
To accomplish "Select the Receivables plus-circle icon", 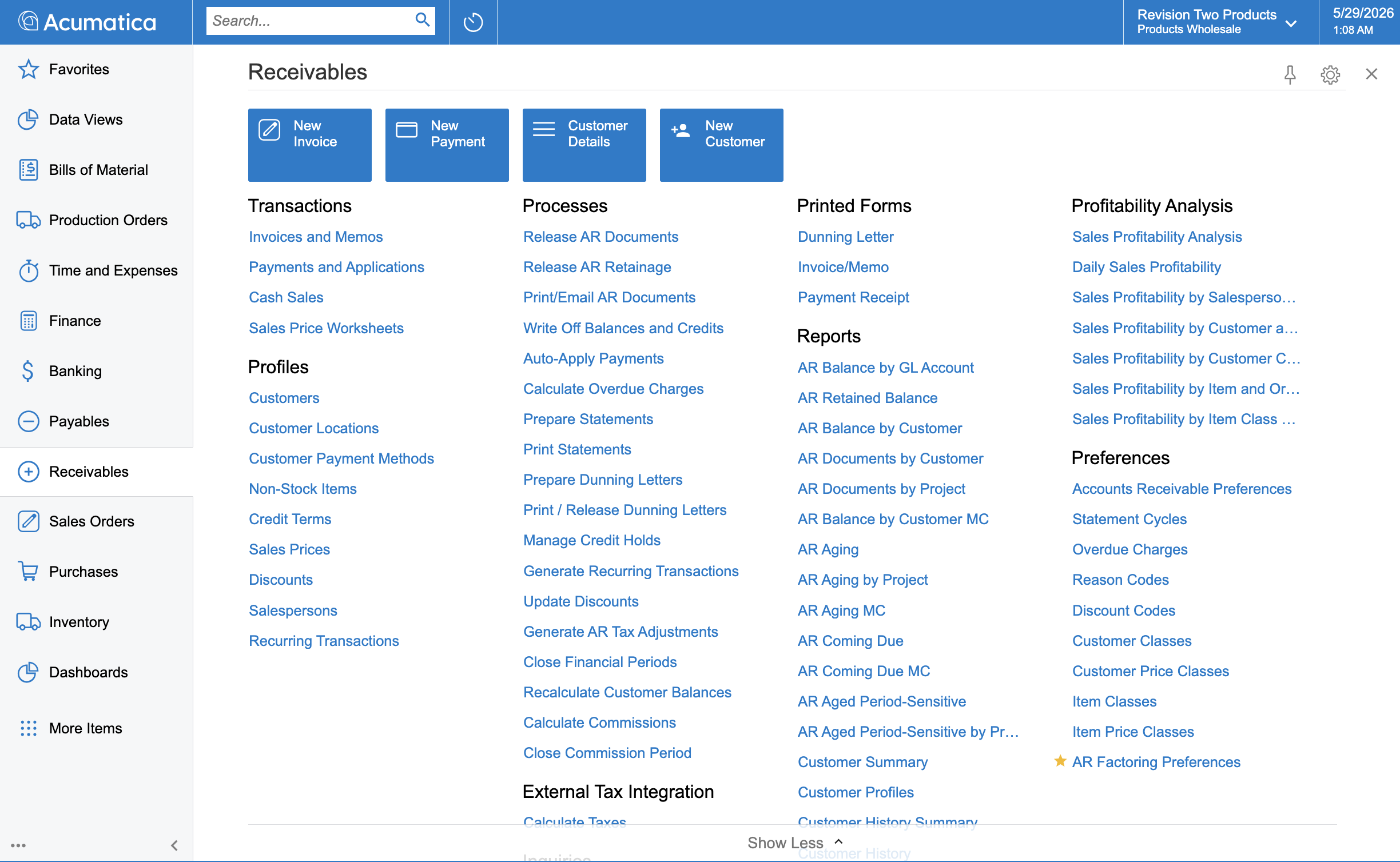I will 28,472.
